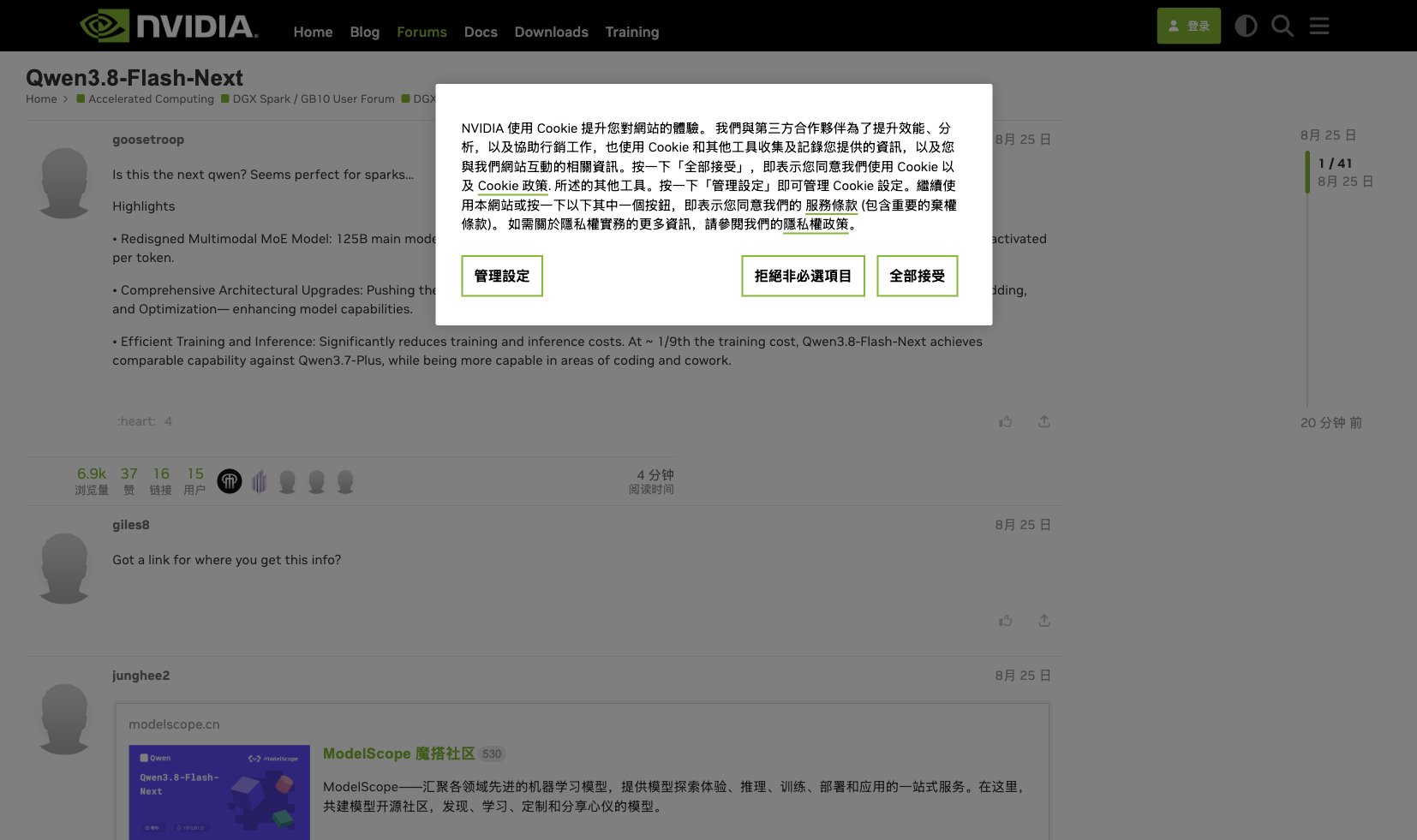Open the ModelScope 魔搭社区 link
1417x840 pixels.
(398, 754)
